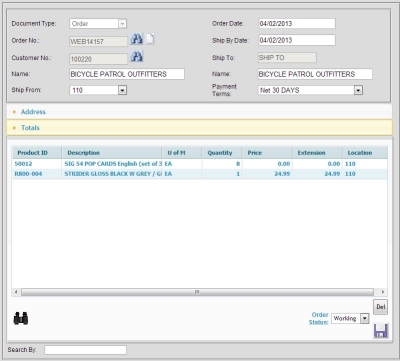Image resolution: width=400 pixels, height=361 pixels.
Task: Click the black binoculars search icon below the grid
Action: pos(21,318)
